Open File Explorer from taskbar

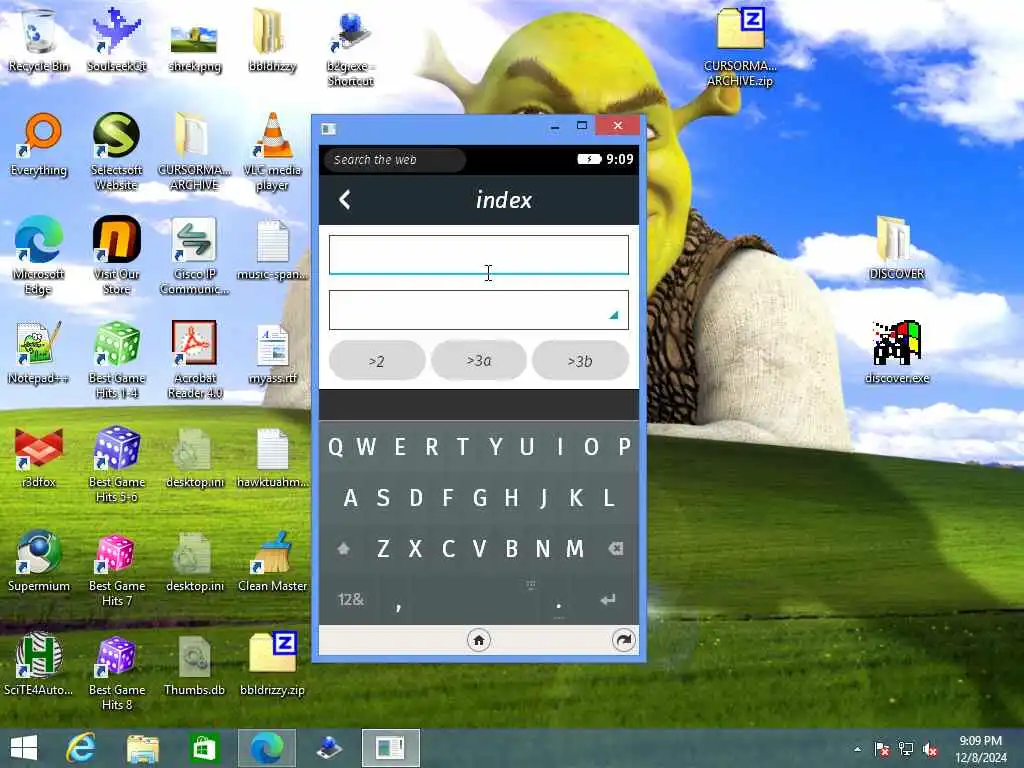tap(142, 748)
